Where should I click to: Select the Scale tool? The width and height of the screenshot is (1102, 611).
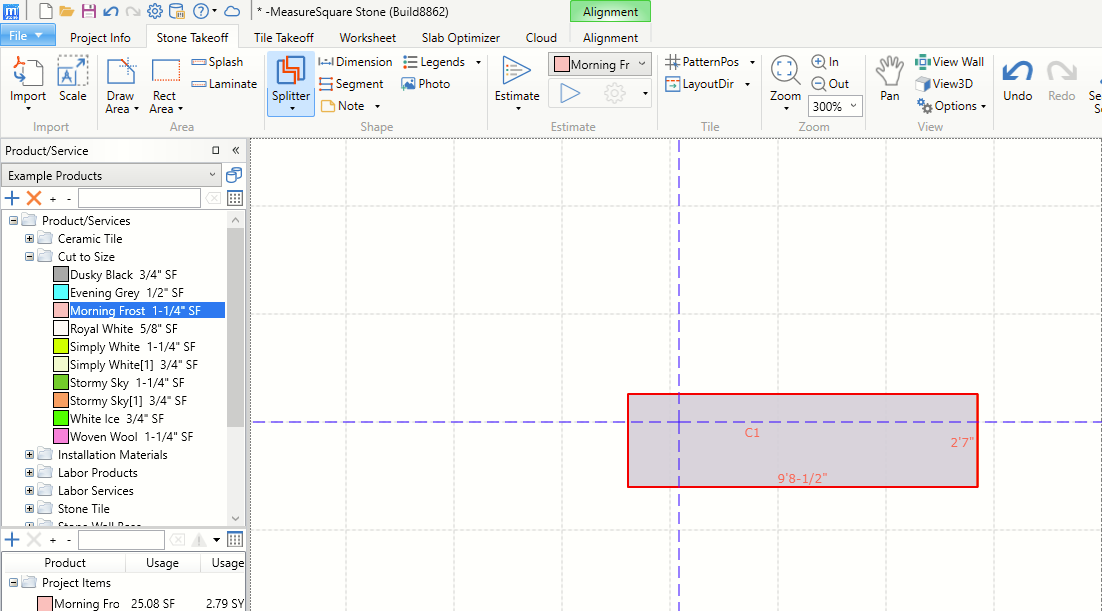[x=72, y=80]
